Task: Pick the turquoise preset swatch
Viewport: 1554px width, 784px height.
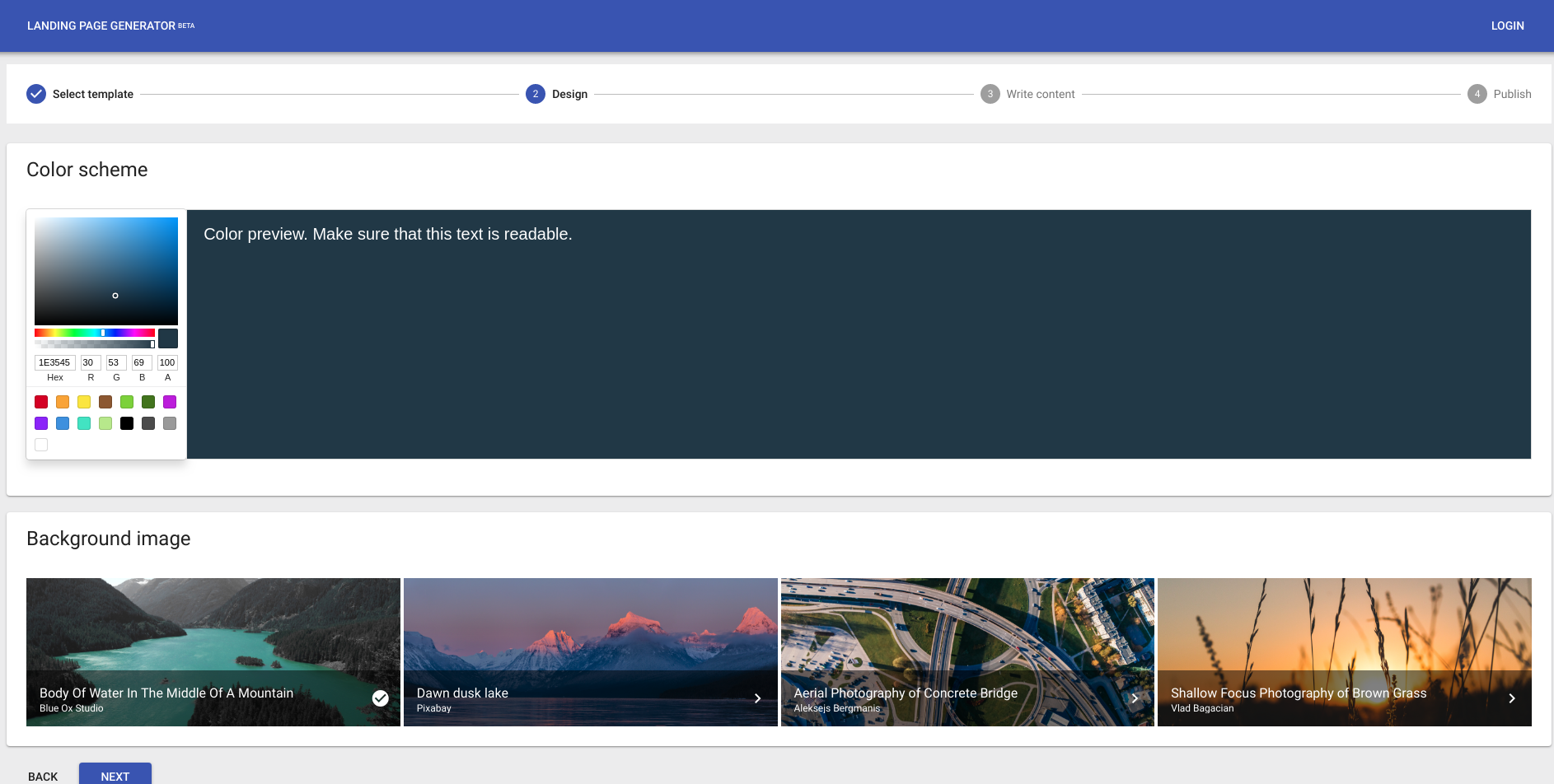Action: pyautogui.click(x=84, y=423)
